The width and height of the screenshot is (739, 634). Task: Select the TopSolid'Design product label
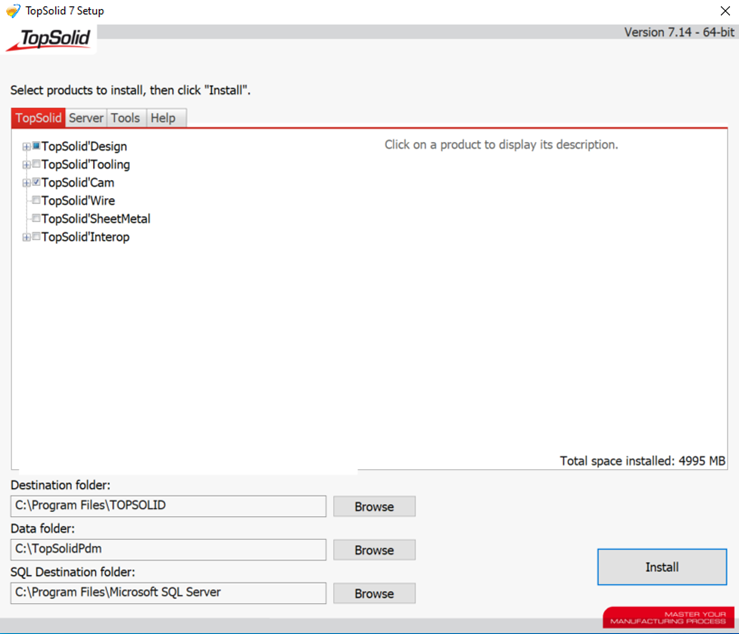tap(84, 147)
